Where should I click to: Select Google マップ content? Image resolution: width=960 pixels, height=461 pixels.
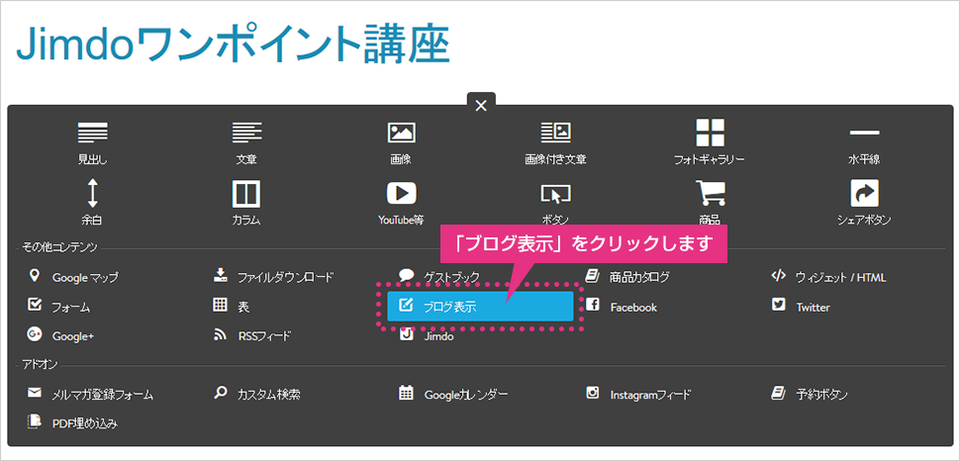tap(73, 277)
